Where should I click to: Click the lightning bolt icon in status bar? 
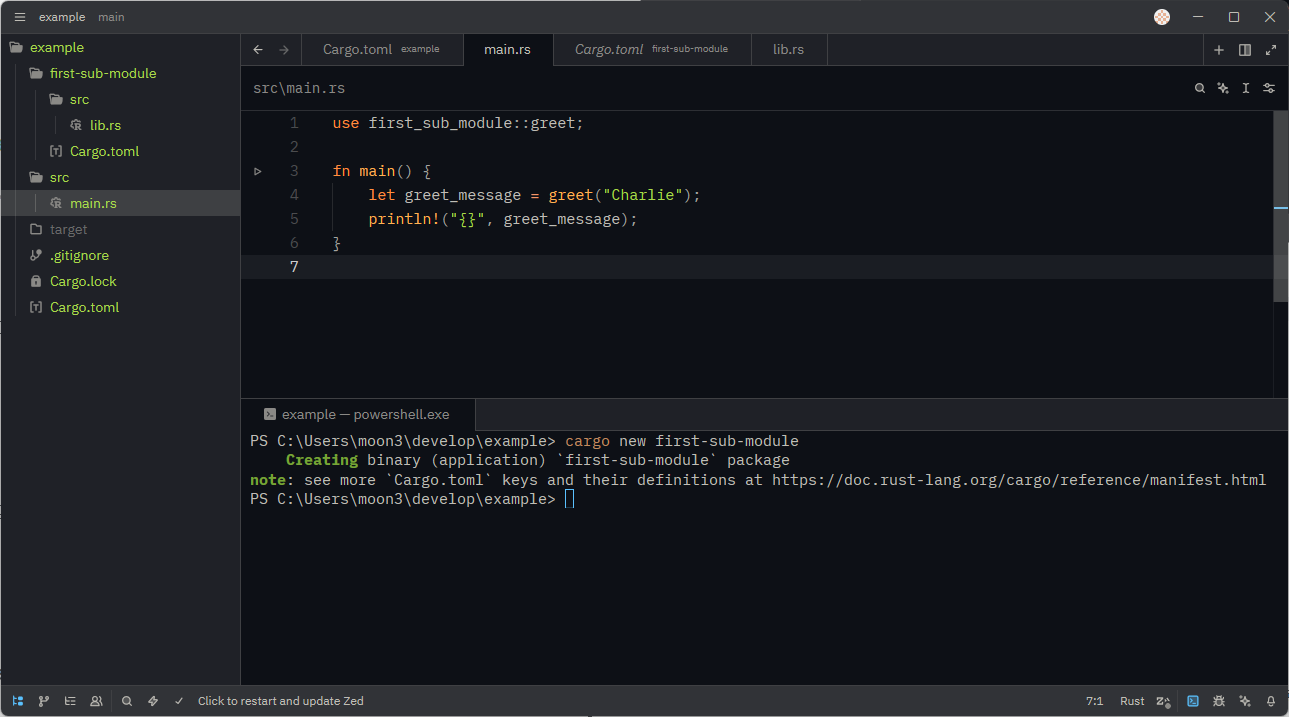pyautogui.click(x=153, y=701)
